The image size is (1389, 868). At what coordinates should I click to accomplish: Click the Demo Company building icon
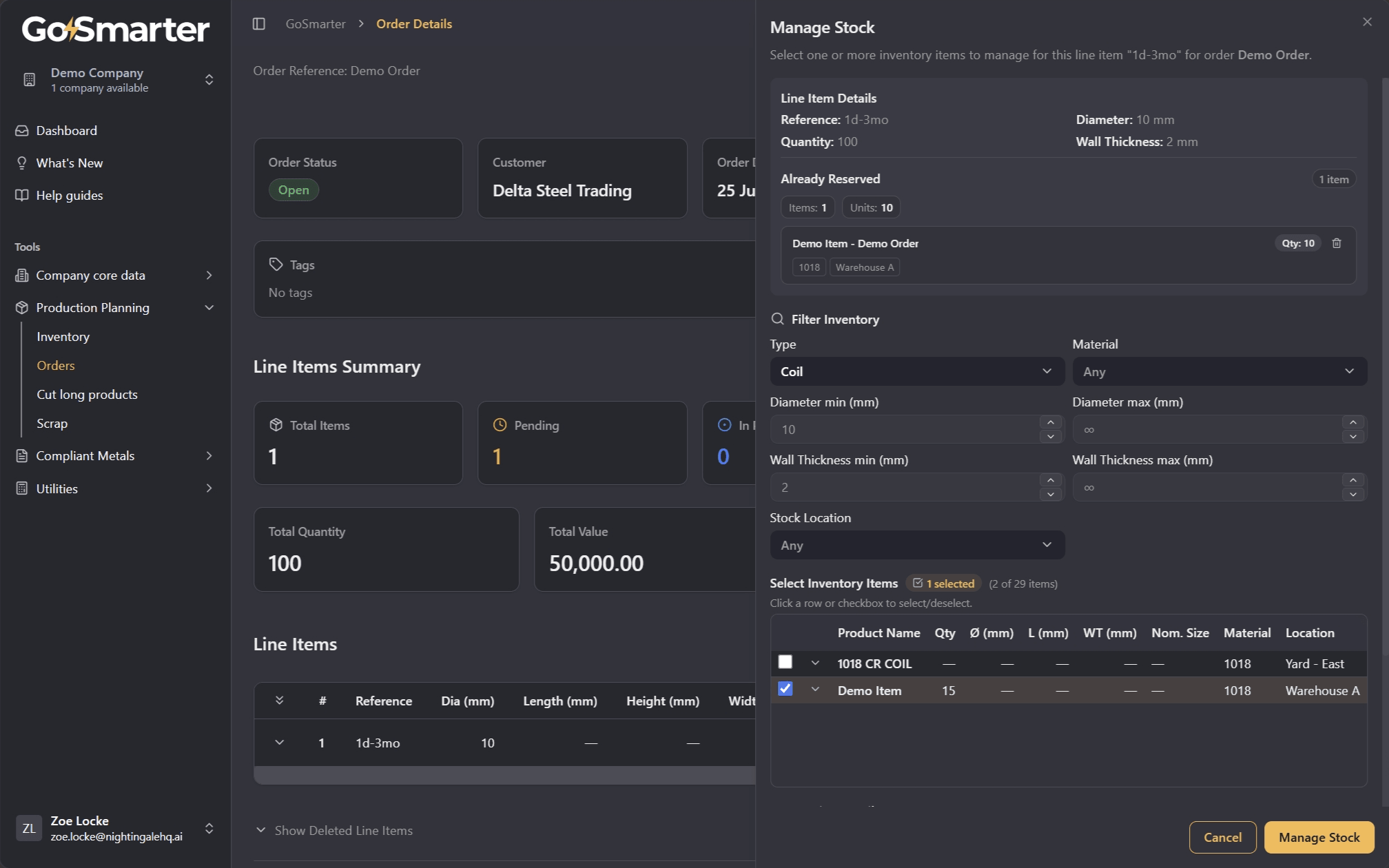pos(30,80)
